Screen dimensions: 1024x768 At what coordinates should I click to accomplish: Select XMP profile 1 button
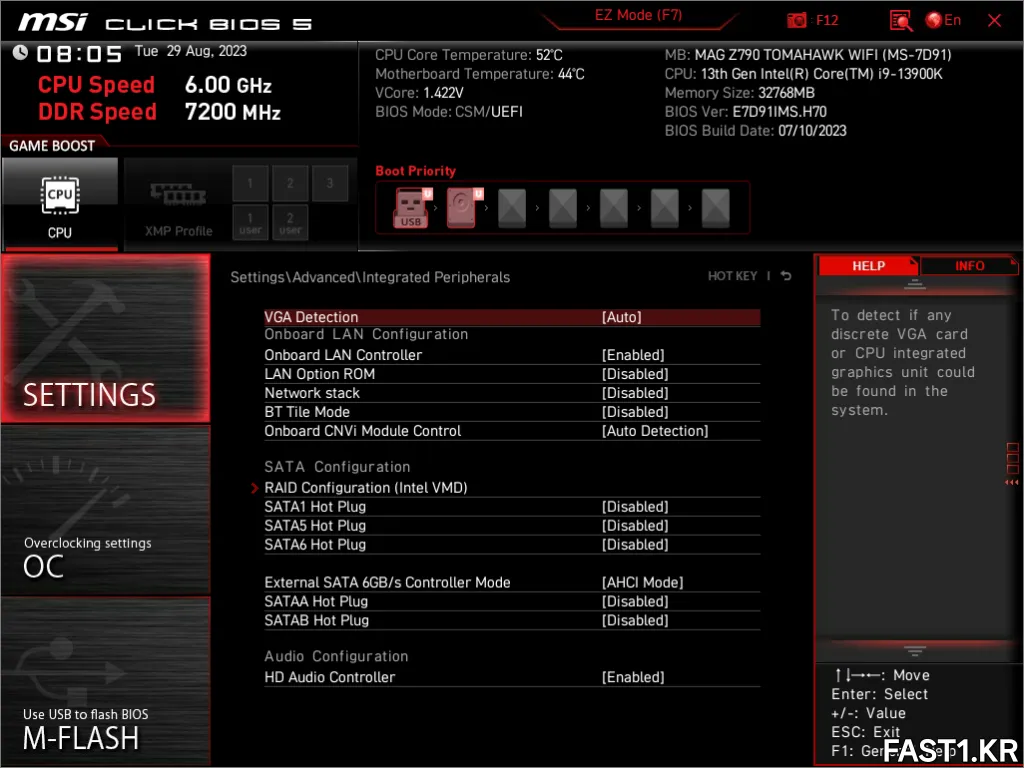pos(250,183)
